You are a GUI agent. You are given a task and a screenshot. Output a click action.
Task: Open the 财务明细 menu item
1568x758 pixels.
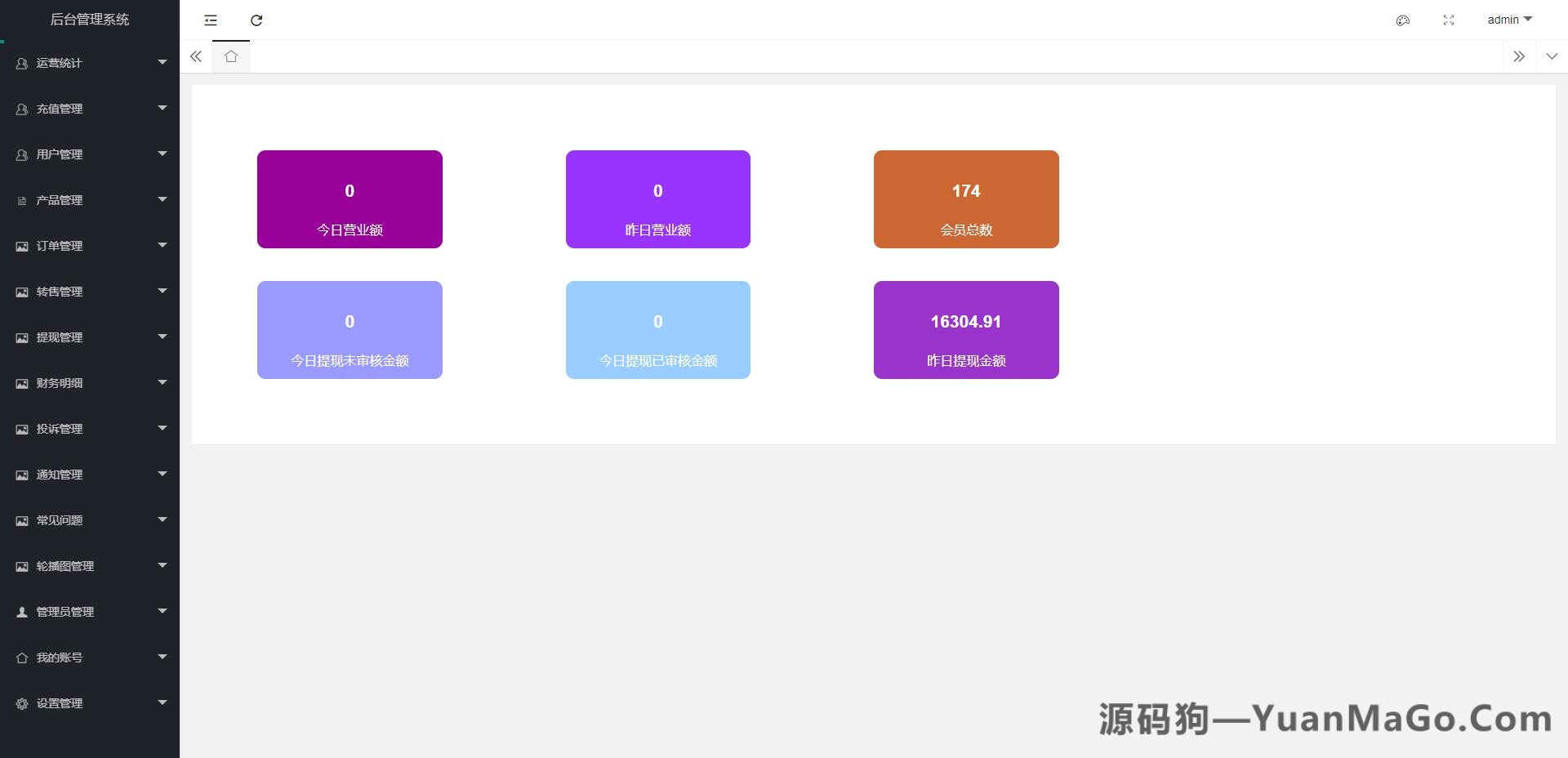click(x=90, y=382)
